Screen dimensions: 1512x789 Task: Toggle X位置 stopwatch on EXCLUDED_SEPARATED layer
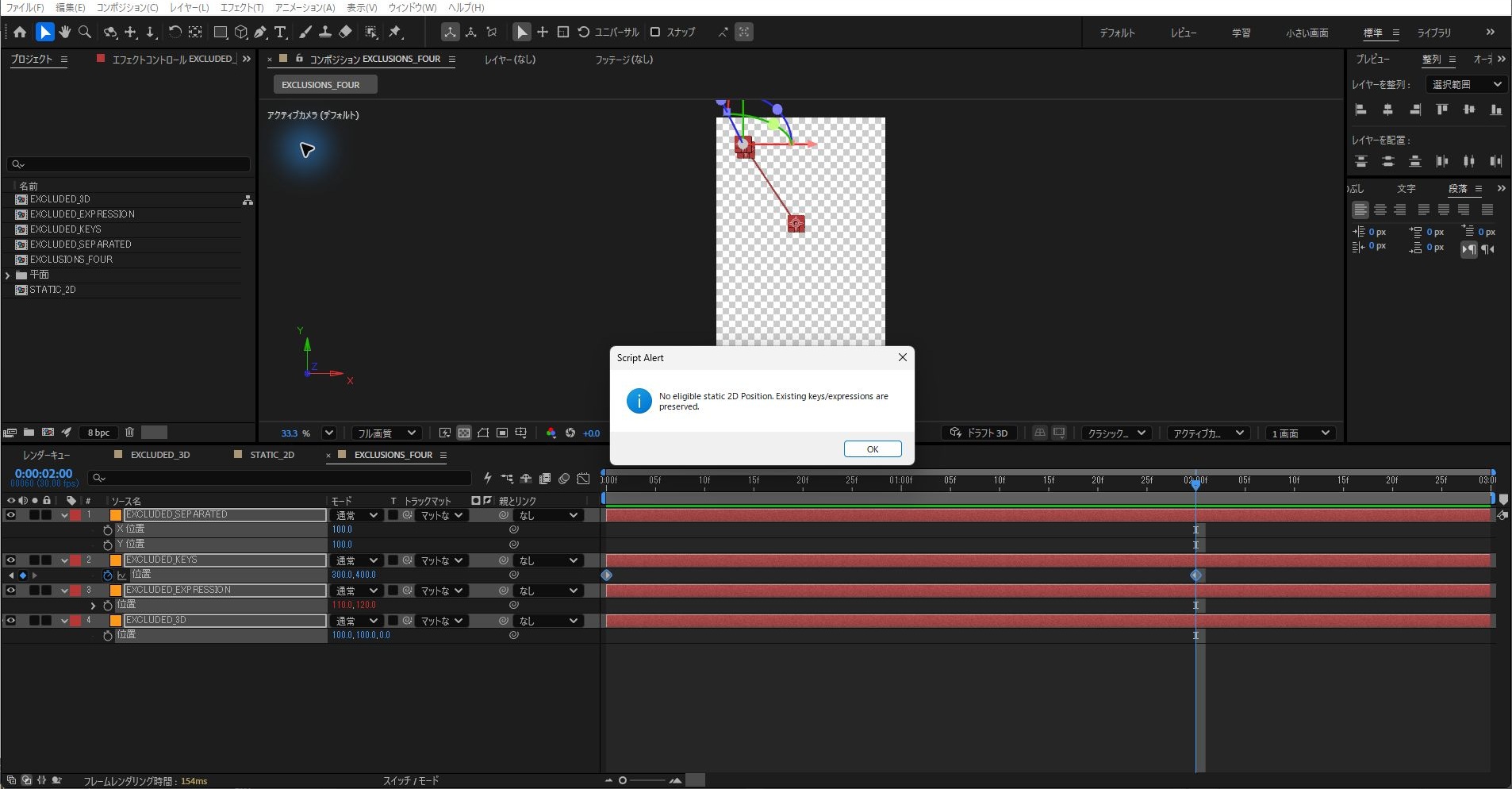tap(108, 529)
